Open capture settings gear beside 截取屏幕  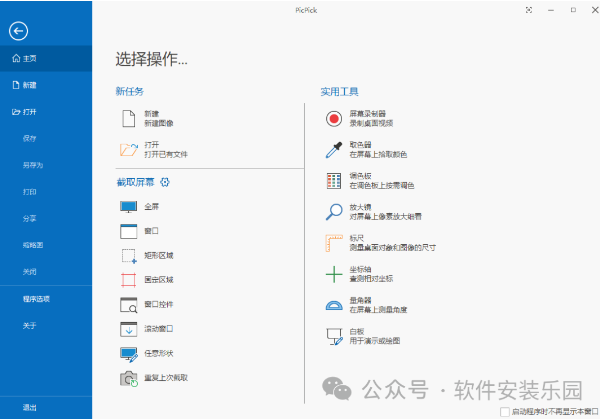pyautogui.click(x=165, y=181)
